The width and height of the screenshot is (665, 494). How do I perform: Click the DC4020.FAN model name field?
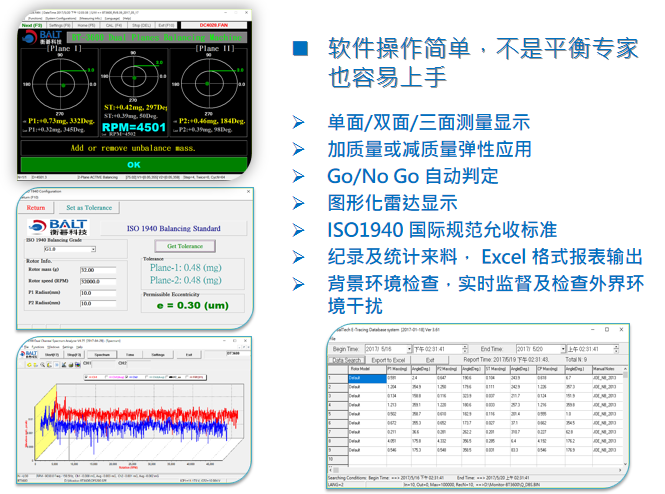click(214, 25)
